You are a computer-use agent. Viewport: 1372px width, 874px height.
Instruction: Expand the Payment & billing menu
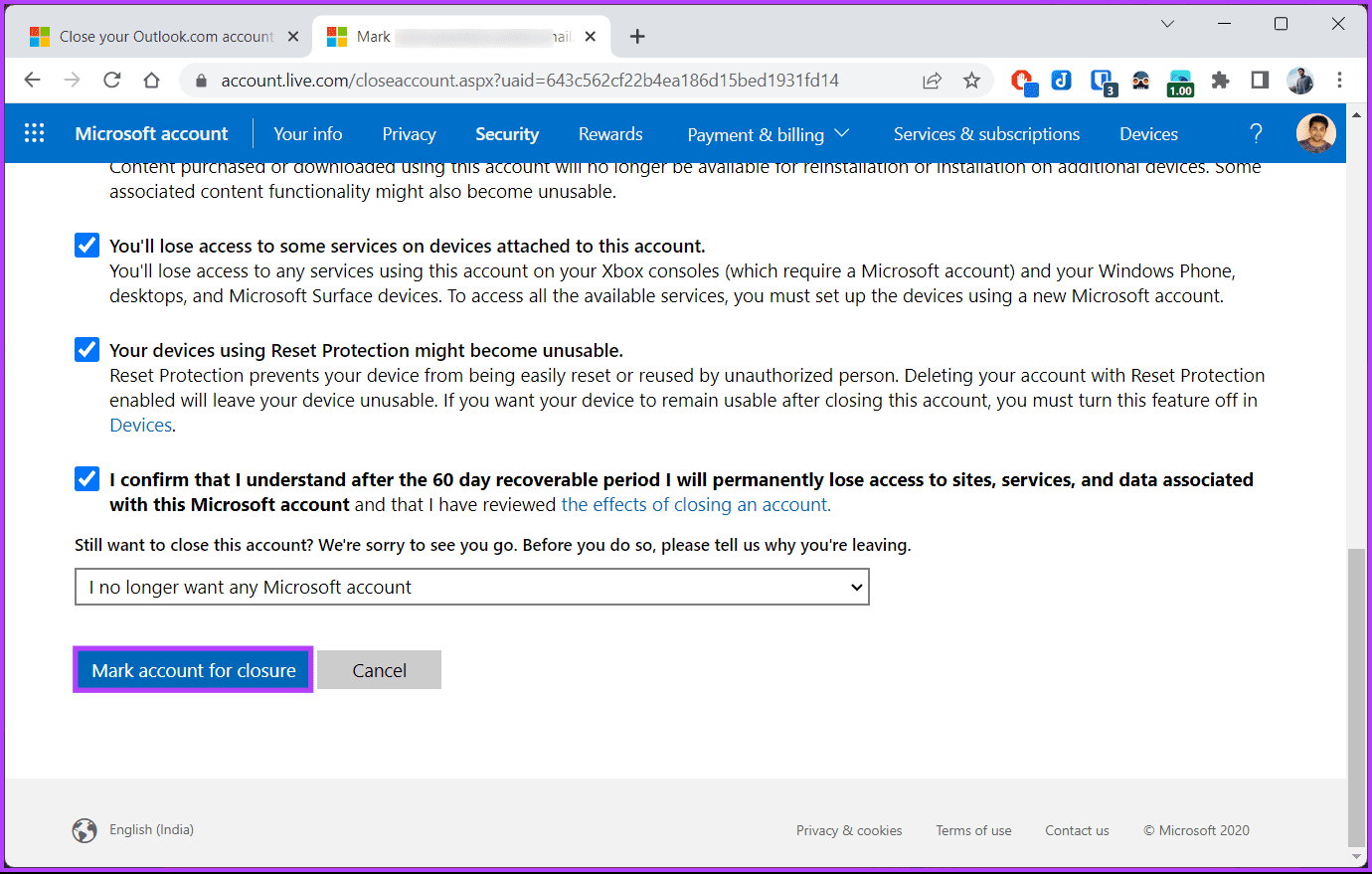[769, 134]
